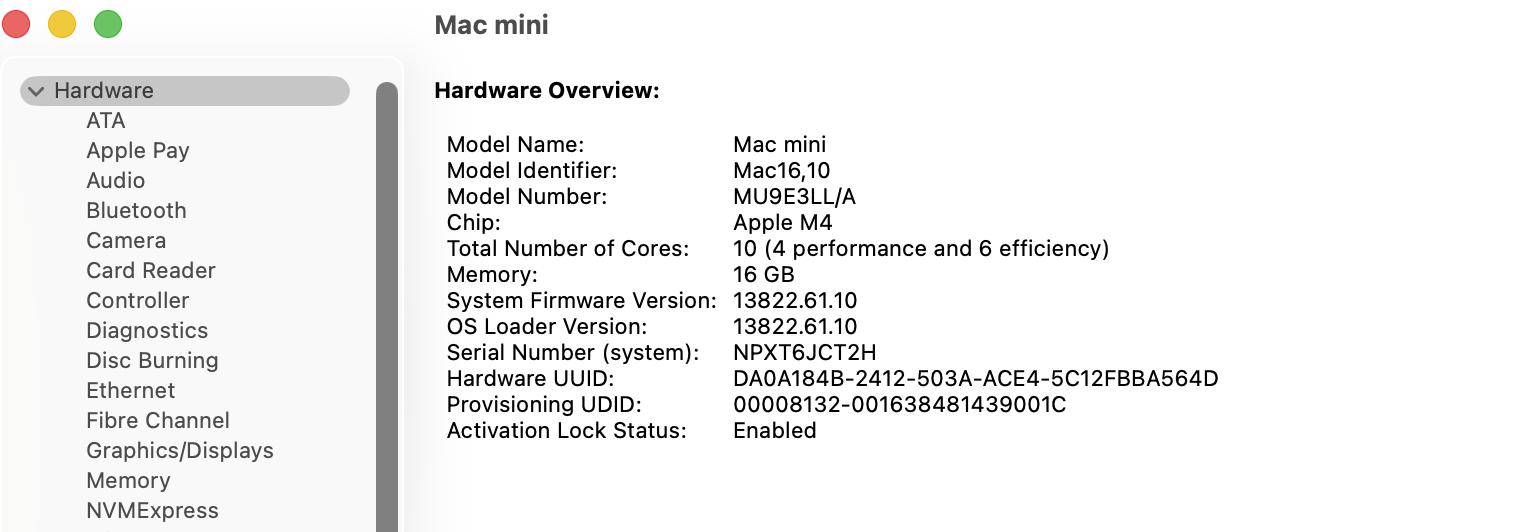Select Diagnostics in the sidebar

[x=147, y=331]
